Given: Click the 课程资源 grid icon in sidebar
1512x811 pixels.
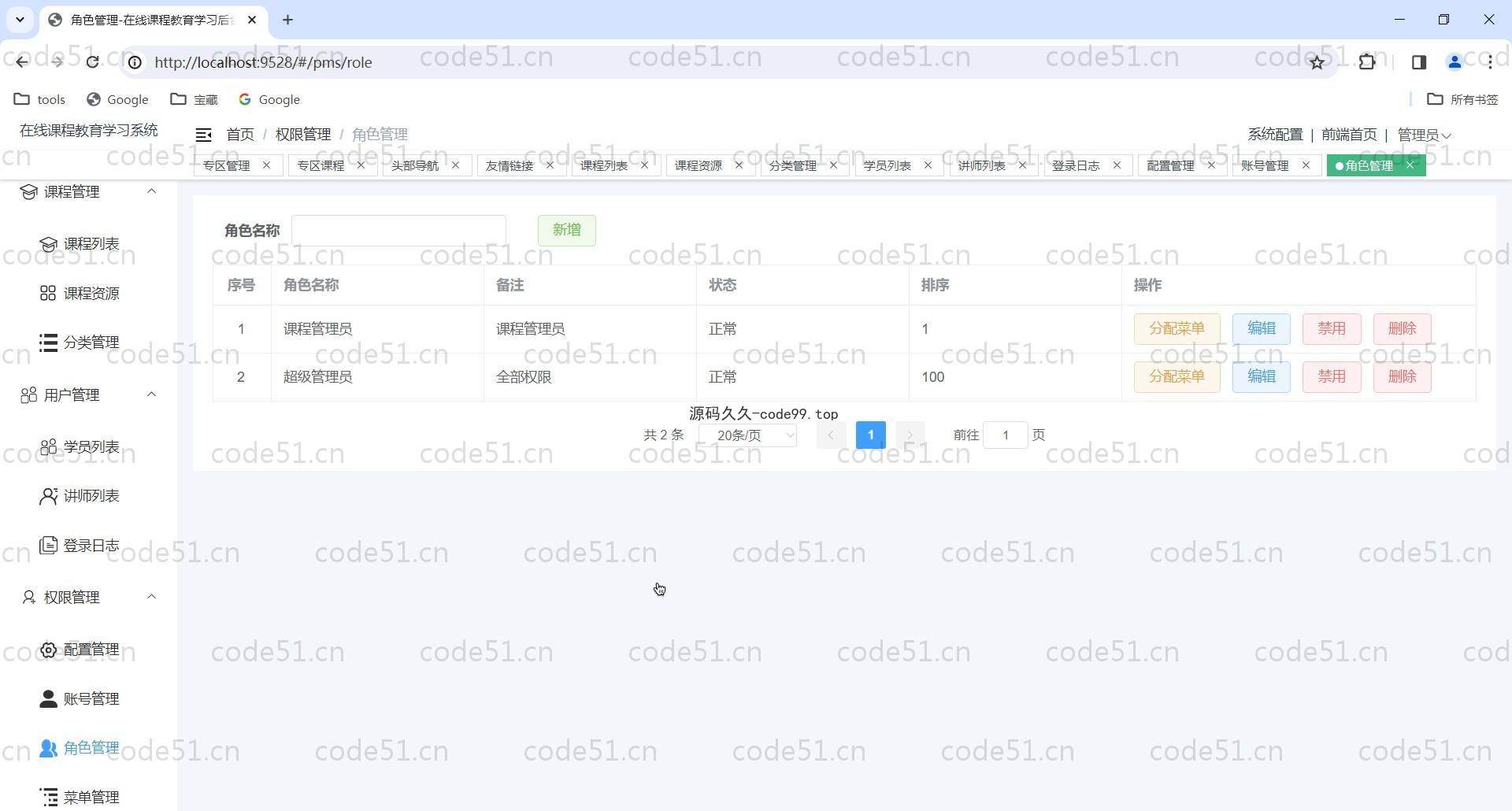Looking at the screenshot, I should point(48,294).
